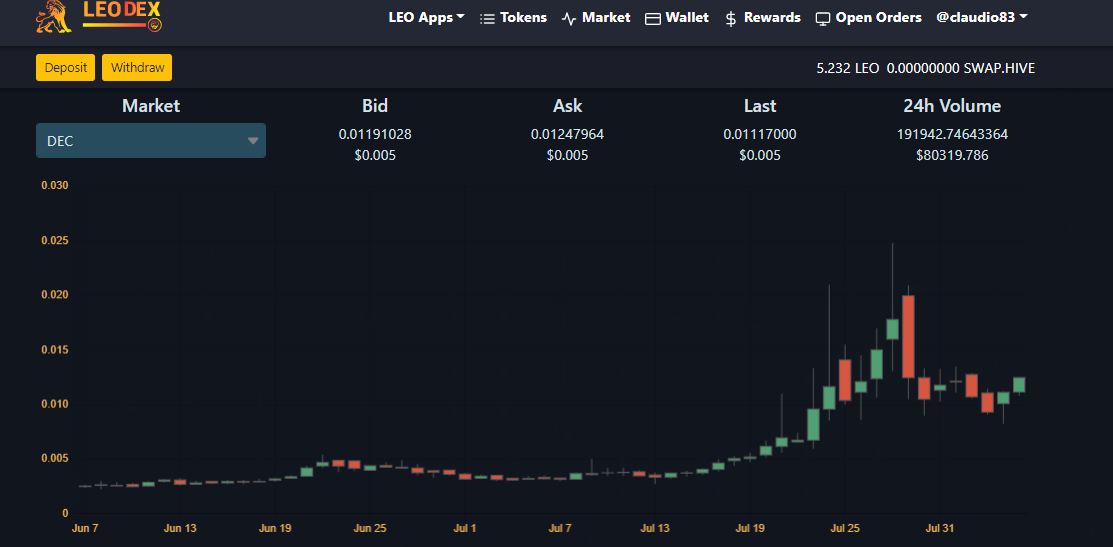Open the @claudio83 account menu
This screenshot has height=547, width=1113.
(982, 18)
